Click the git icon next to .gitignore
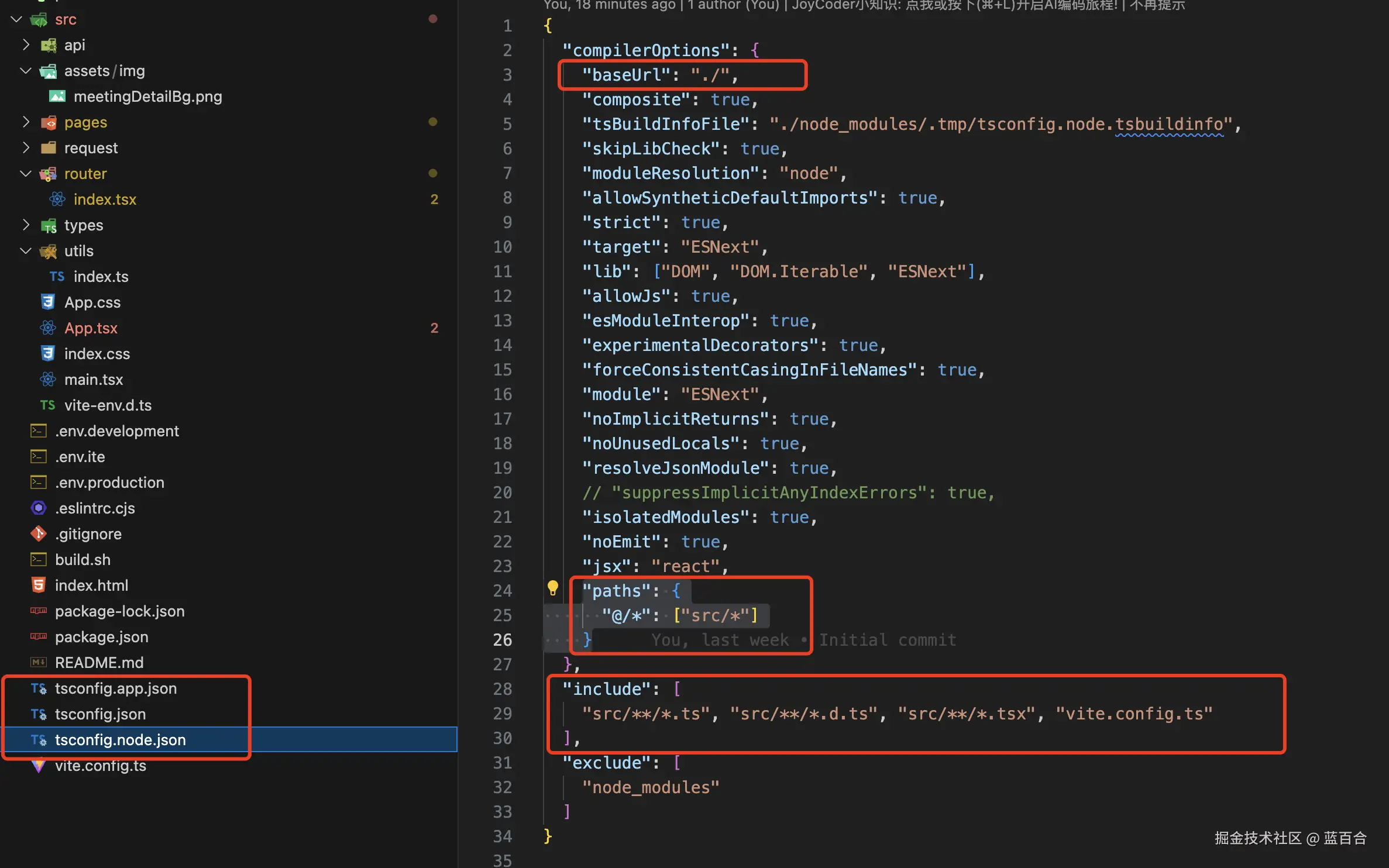This screenshot has width=1389, height=868. (39, 534)
